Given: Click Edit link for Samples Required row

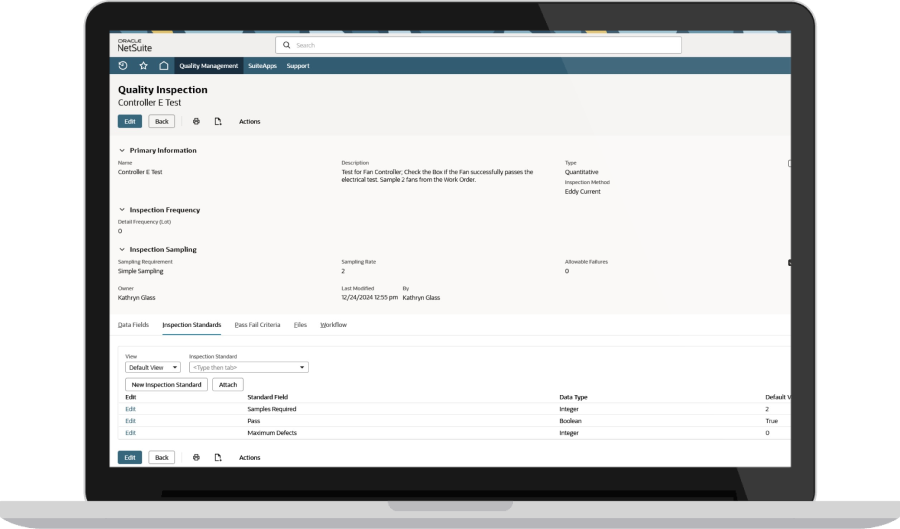Looking at the screenshot, I should click(130, 409).
